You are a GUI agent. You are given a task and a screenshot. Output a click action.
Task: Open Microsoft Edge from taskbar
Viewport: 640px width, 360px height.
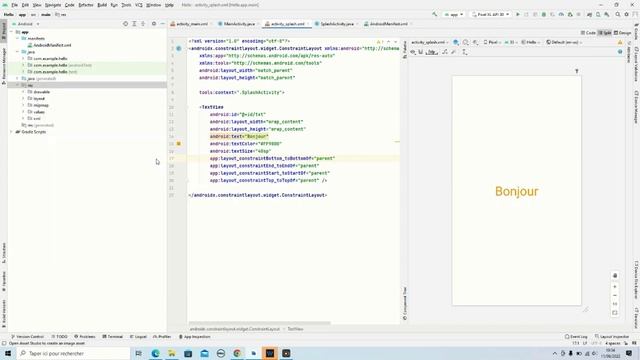[x=156, y=353]
